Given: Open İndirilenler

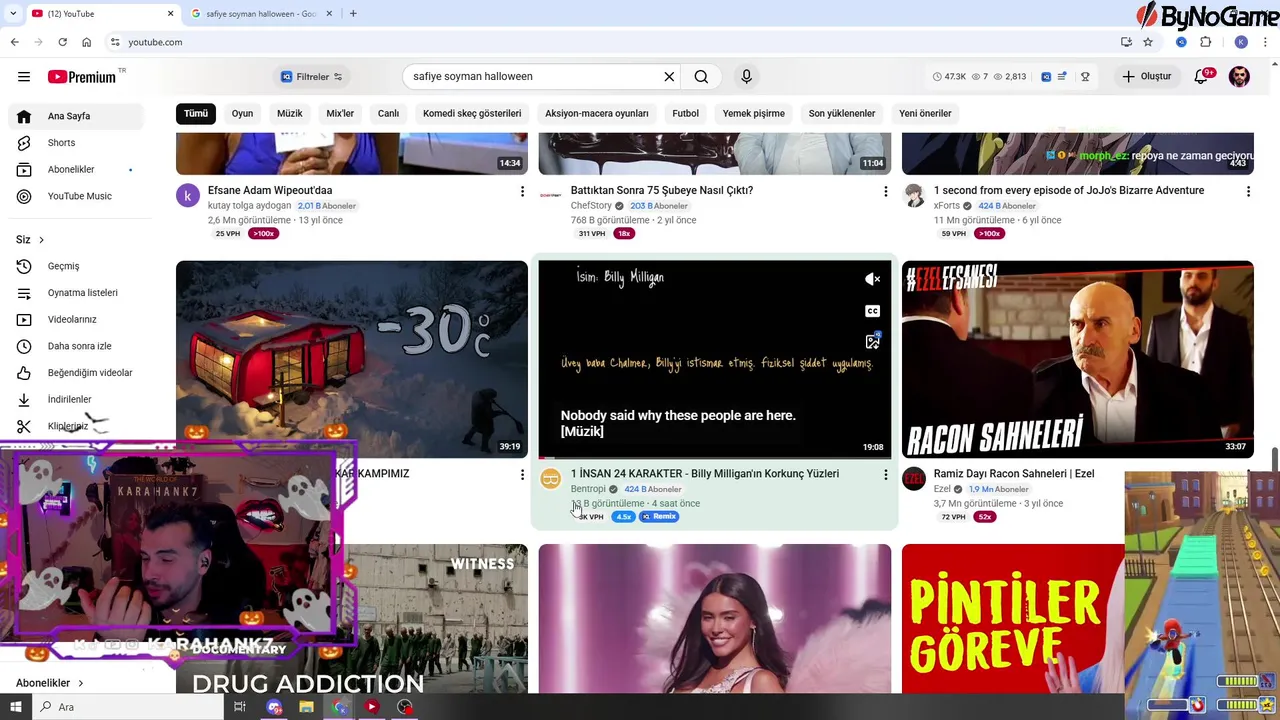Looking at the screenshot, I should pos(76,399).
